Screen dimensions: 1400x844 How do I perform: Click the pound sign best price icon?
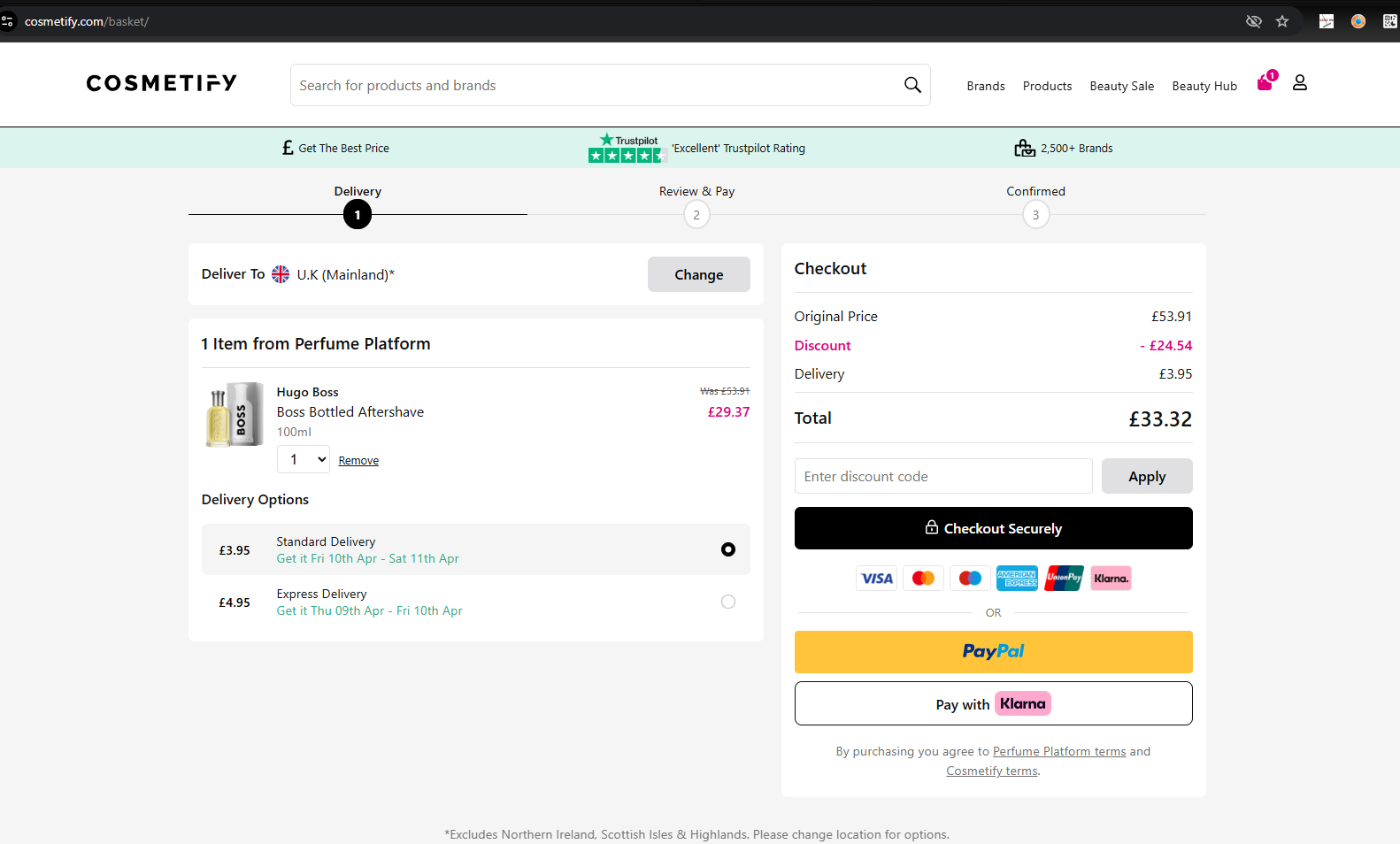click(288, 148)
